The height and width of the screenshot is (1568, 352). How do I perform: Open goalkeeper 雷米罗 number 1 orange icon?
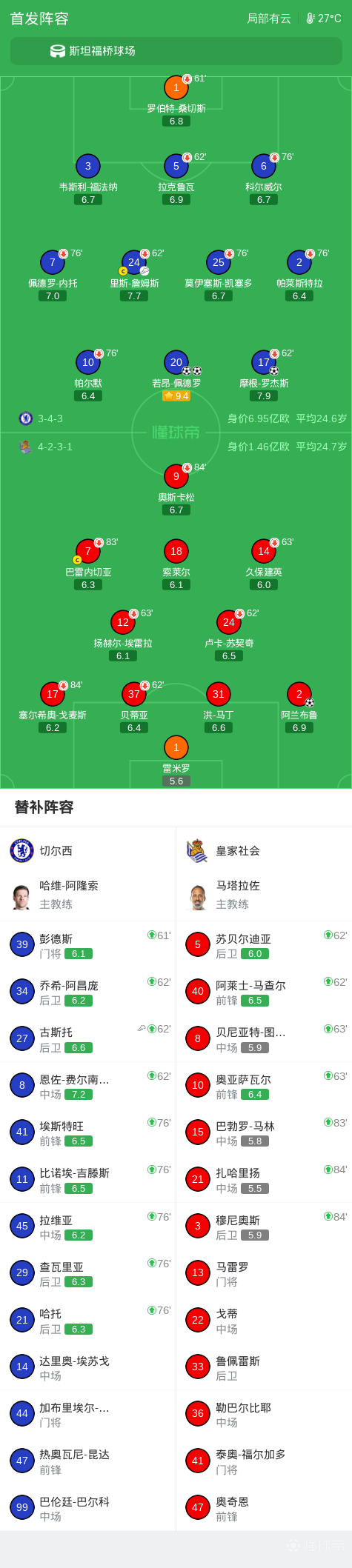pyautogui.click(x=176, y=747)
